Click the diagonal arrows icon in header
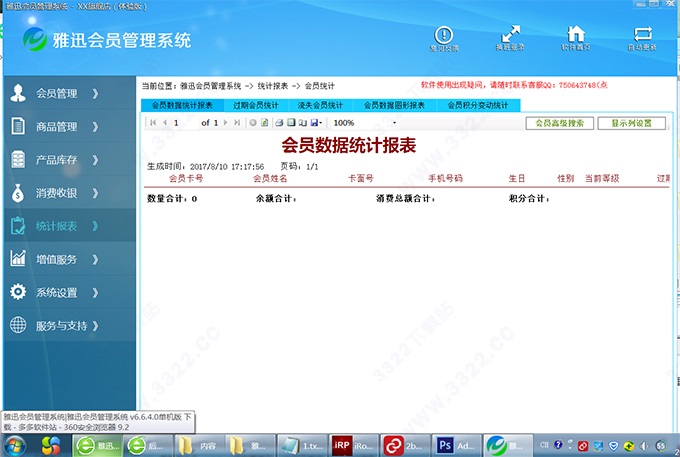This screenshot has height=457, width=680. pos(510,35)
